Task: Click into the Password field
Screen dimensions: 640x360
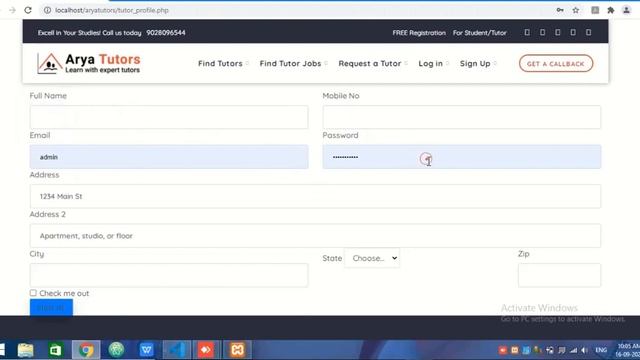Action: tap(462, 157)
